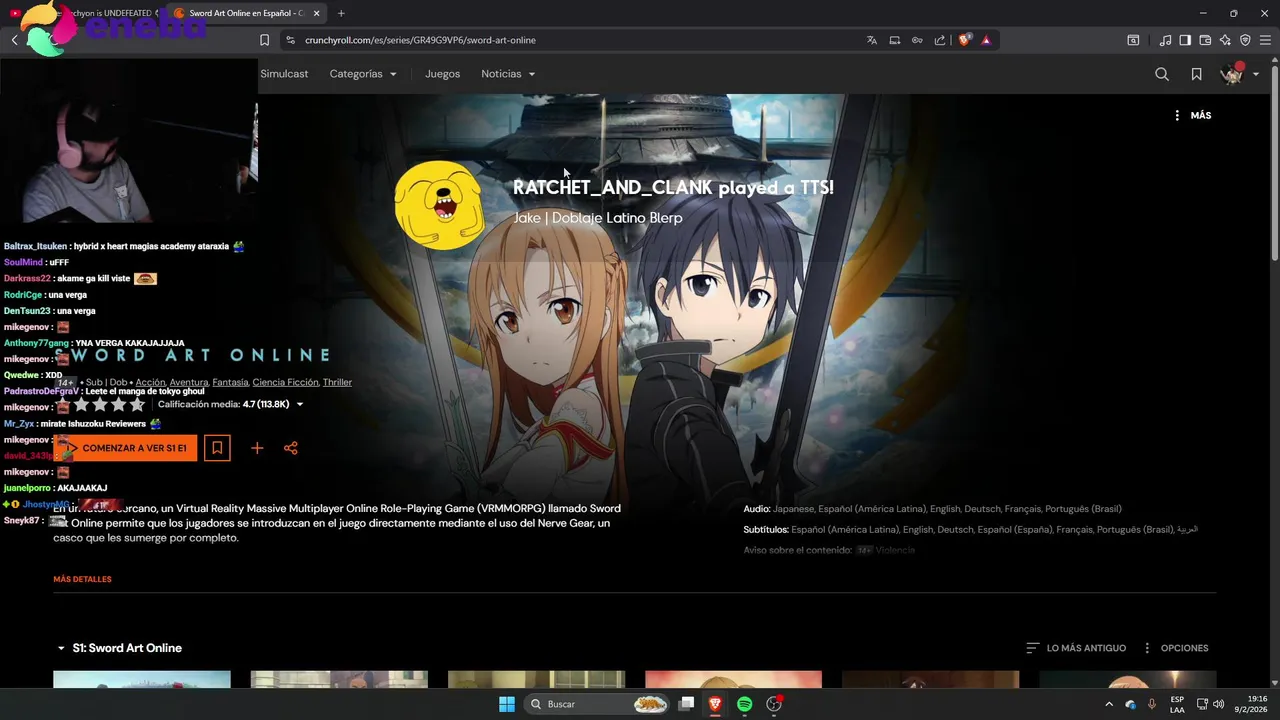Show hidden system tray icons
The width and height of the screenshot is (1280, 720).
click(x=1108, y=704)
